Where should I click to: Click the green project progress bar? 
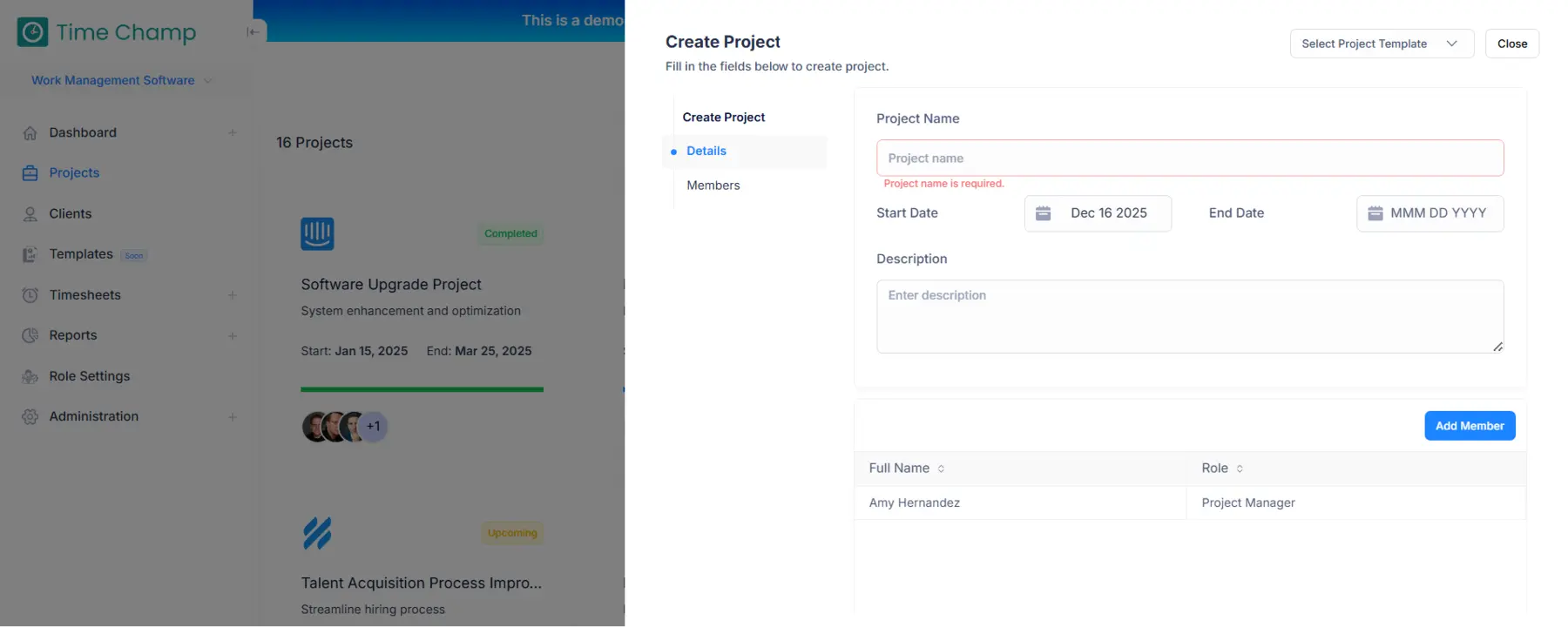(422, 389)
